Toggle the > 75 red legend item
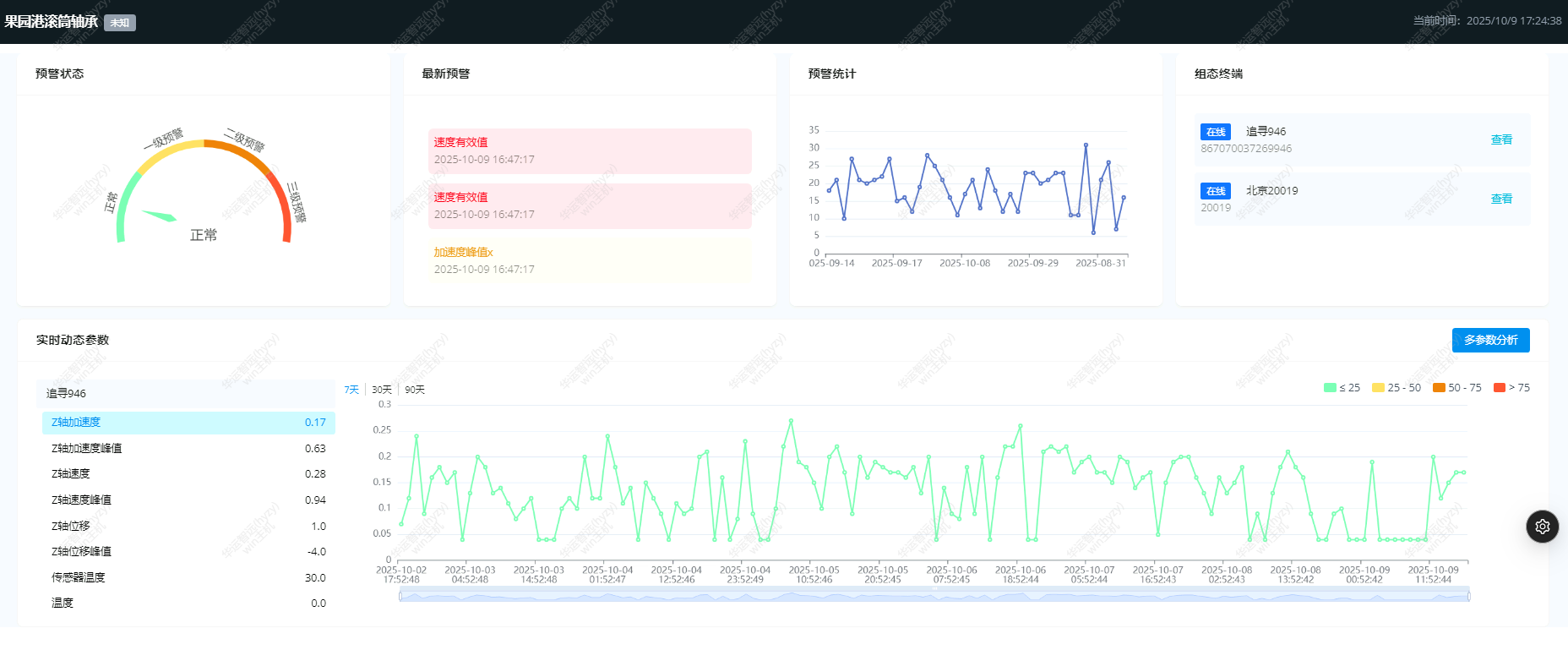 coord(1511,388)
